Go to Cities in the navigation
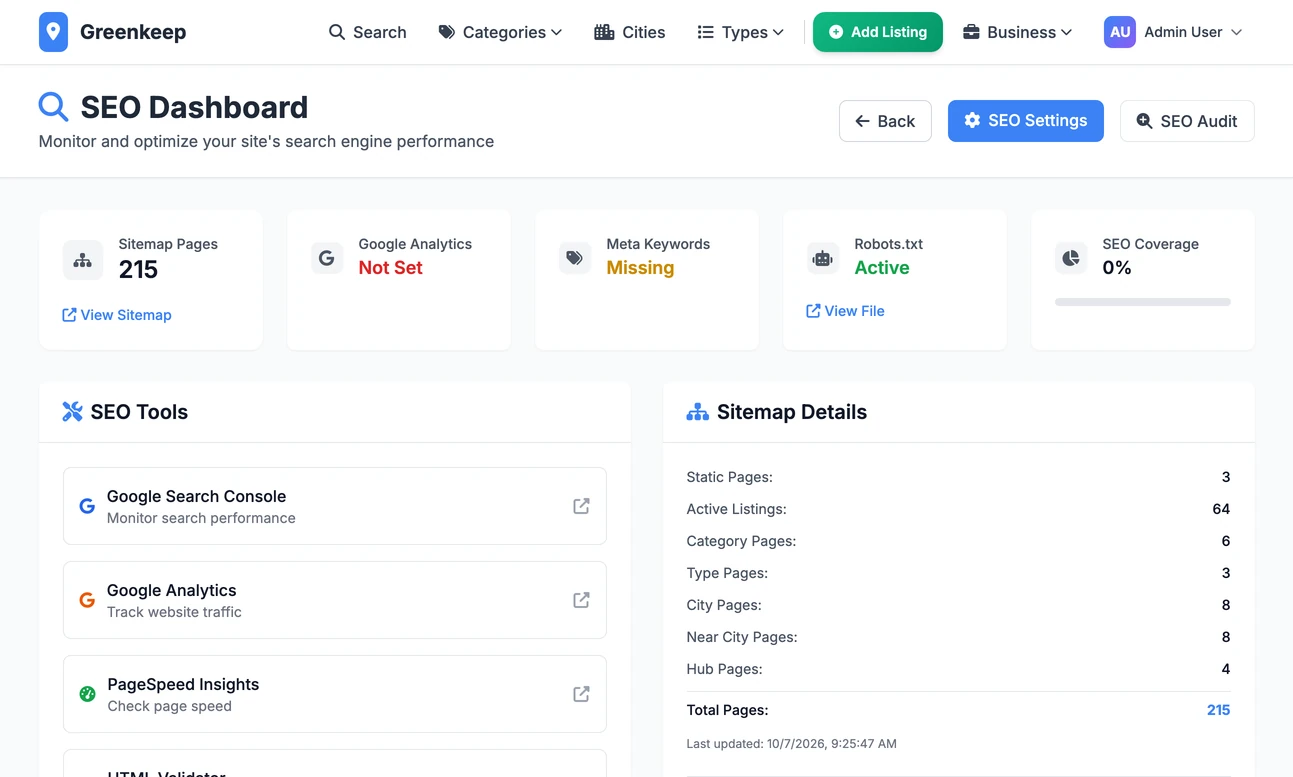 point(629,32)
